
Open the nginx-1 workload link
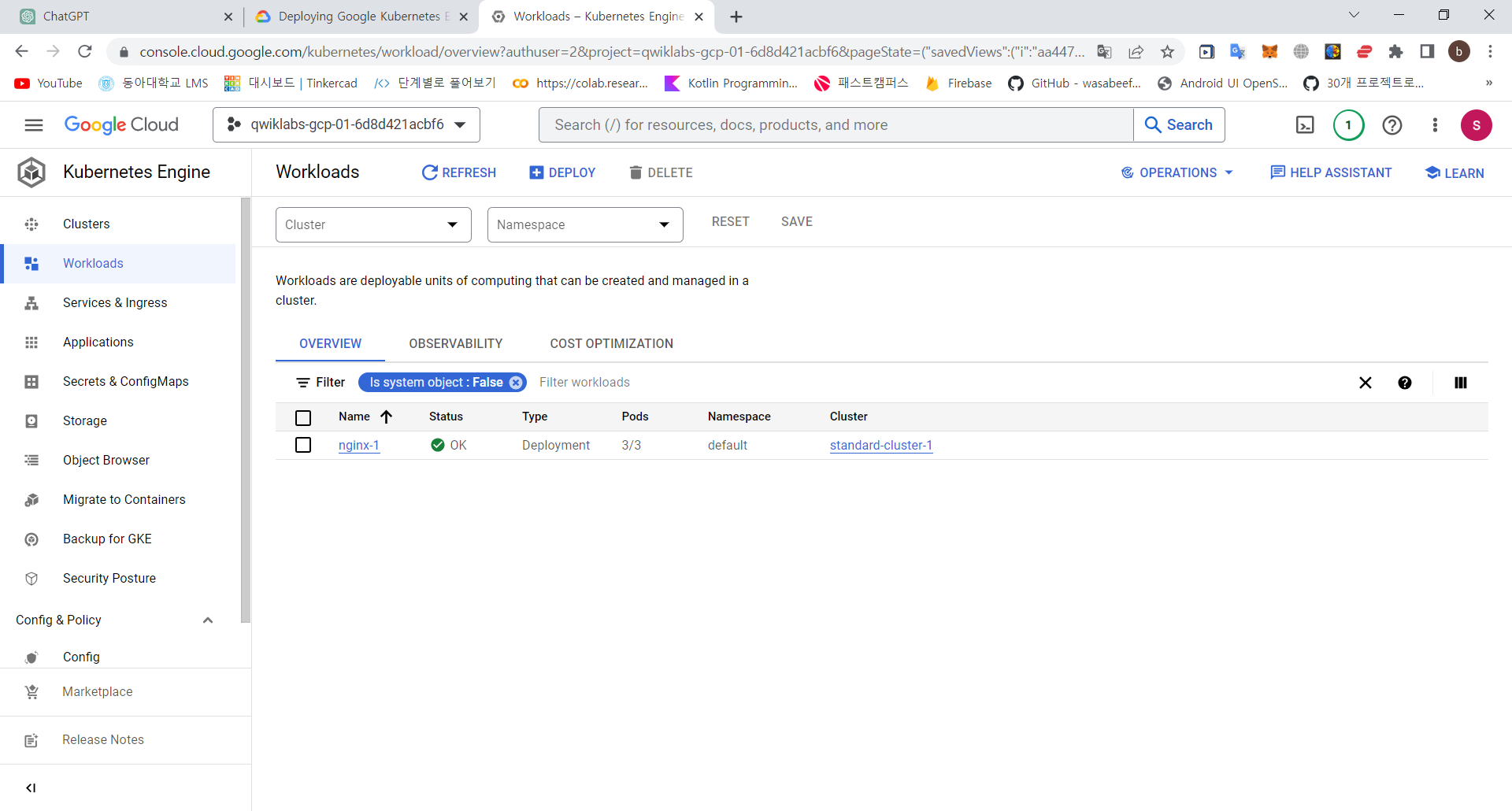(359, 446)
